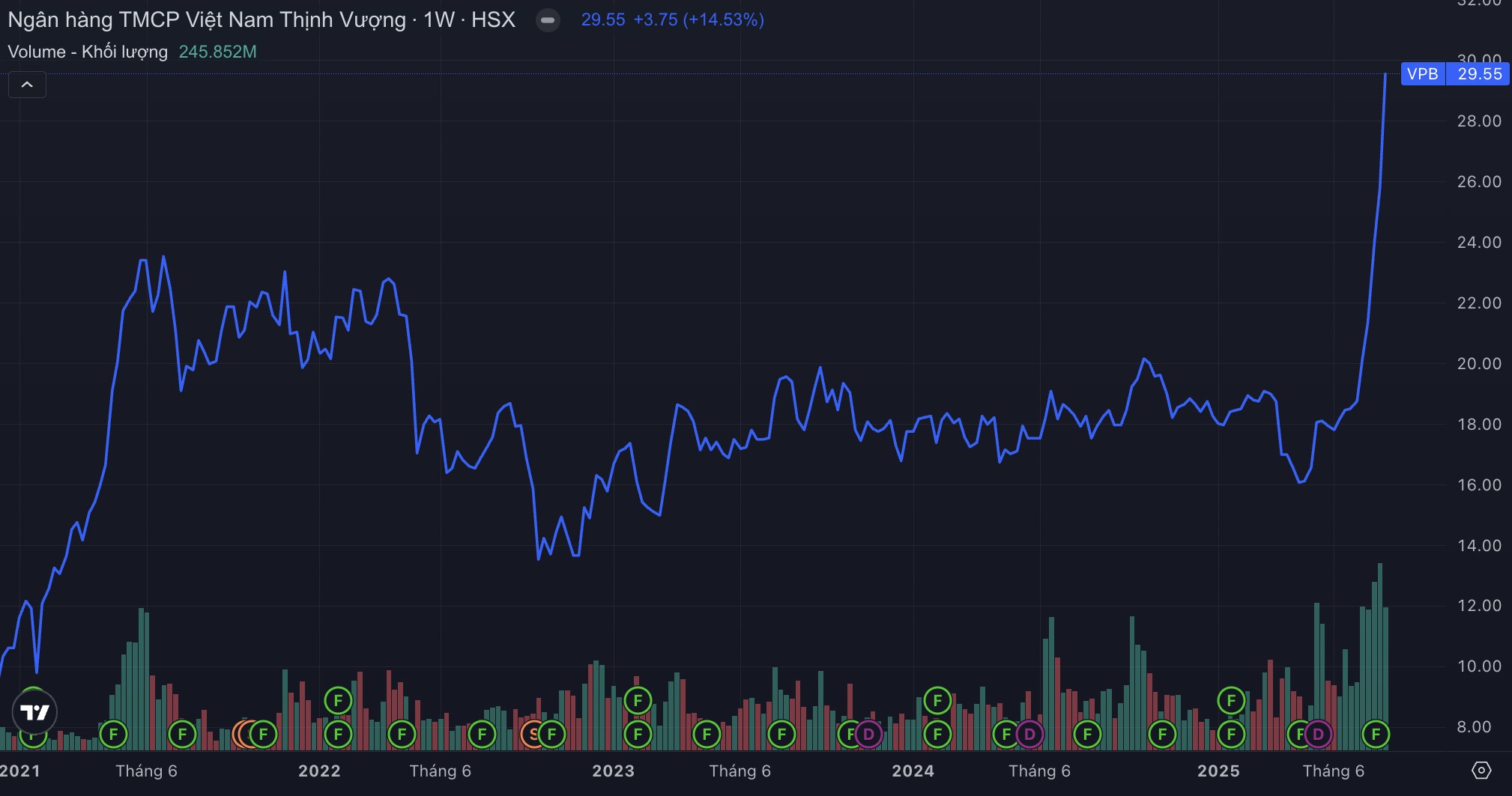Open chart settings hexagon gear icon
The height and width of the screenshot is (796, 1512).
coord(1481,770)
